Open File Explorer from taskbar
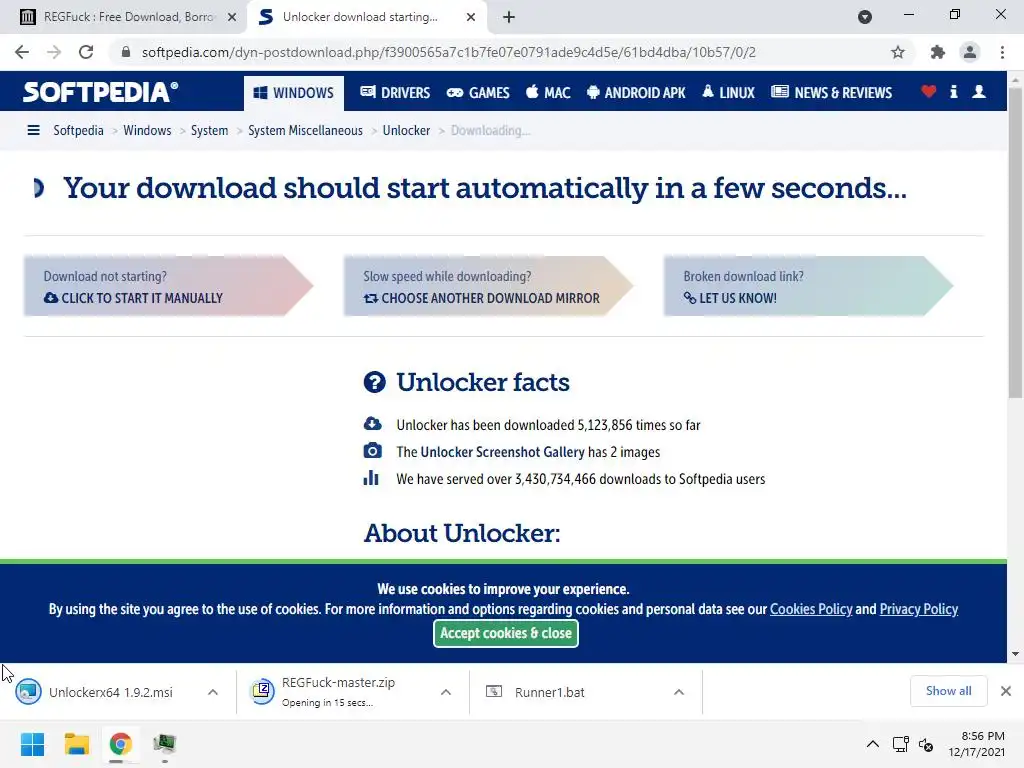This screenshot has height=768, width=1024. click(x=76, y=744)
